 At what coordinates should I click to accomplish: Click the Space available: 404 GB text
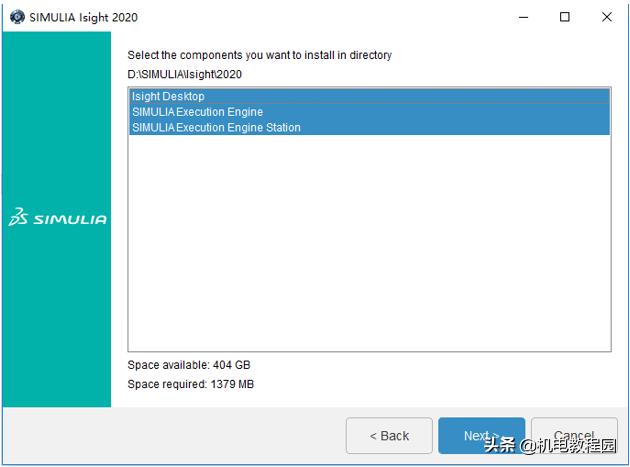click(189, 365)
